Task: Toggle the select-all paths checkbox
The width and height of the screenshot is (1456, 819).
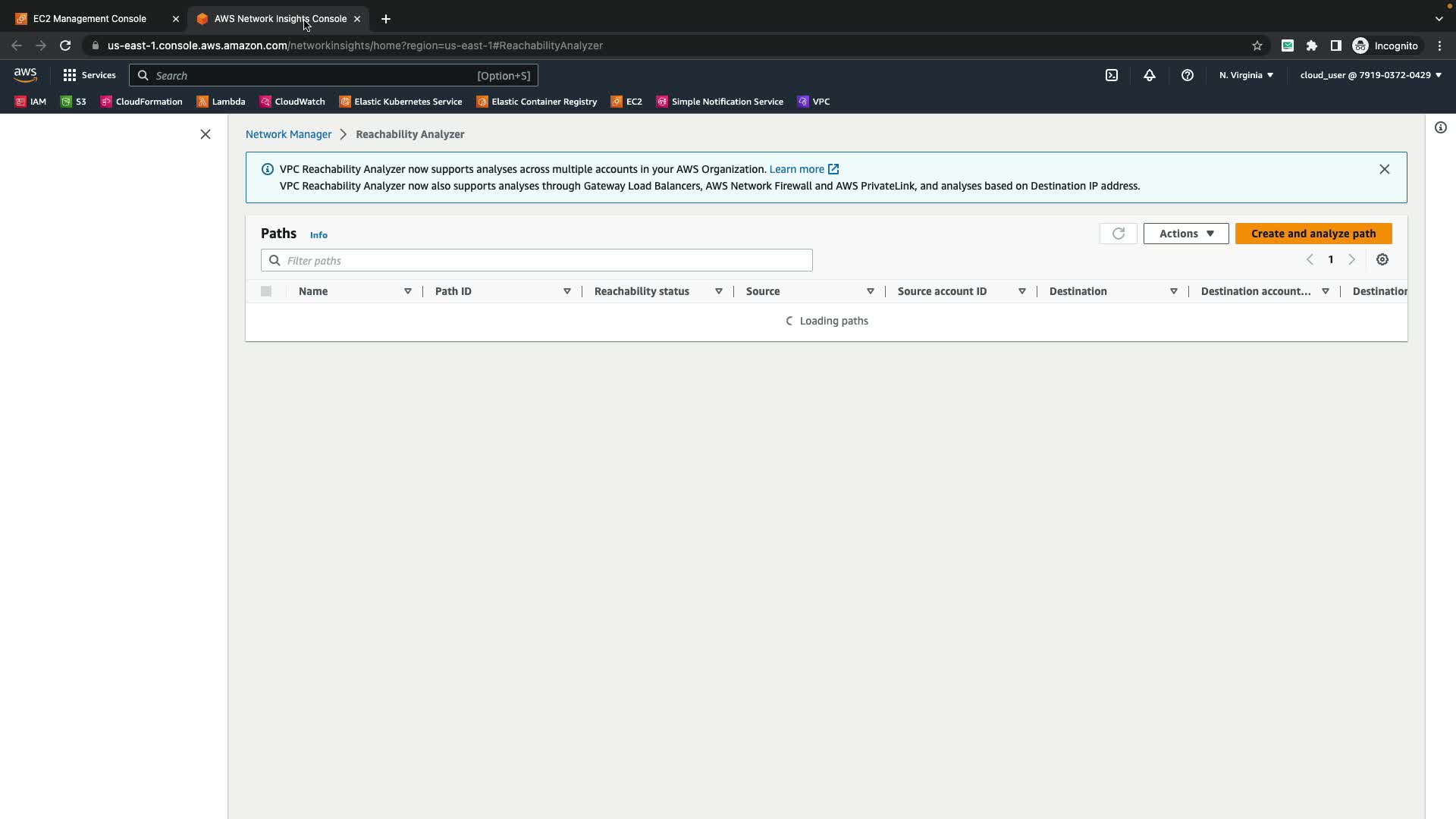Action: coord(266,291)
